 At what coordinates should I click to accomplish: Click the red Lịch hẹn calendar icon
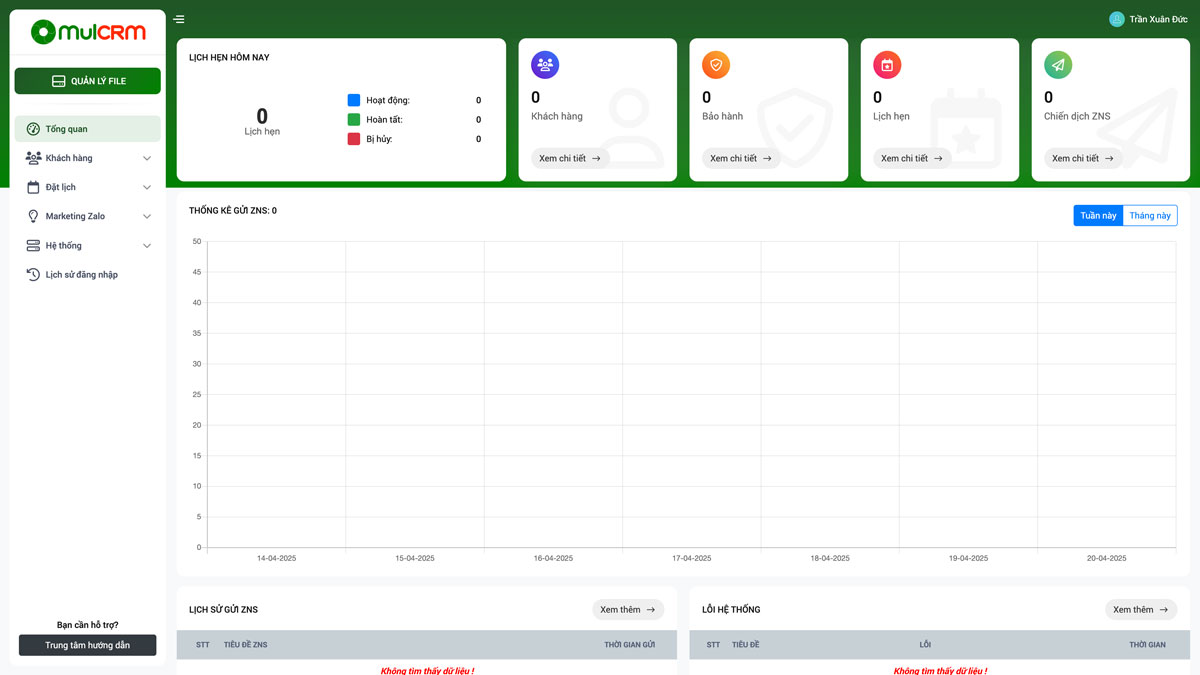[887, 65]
